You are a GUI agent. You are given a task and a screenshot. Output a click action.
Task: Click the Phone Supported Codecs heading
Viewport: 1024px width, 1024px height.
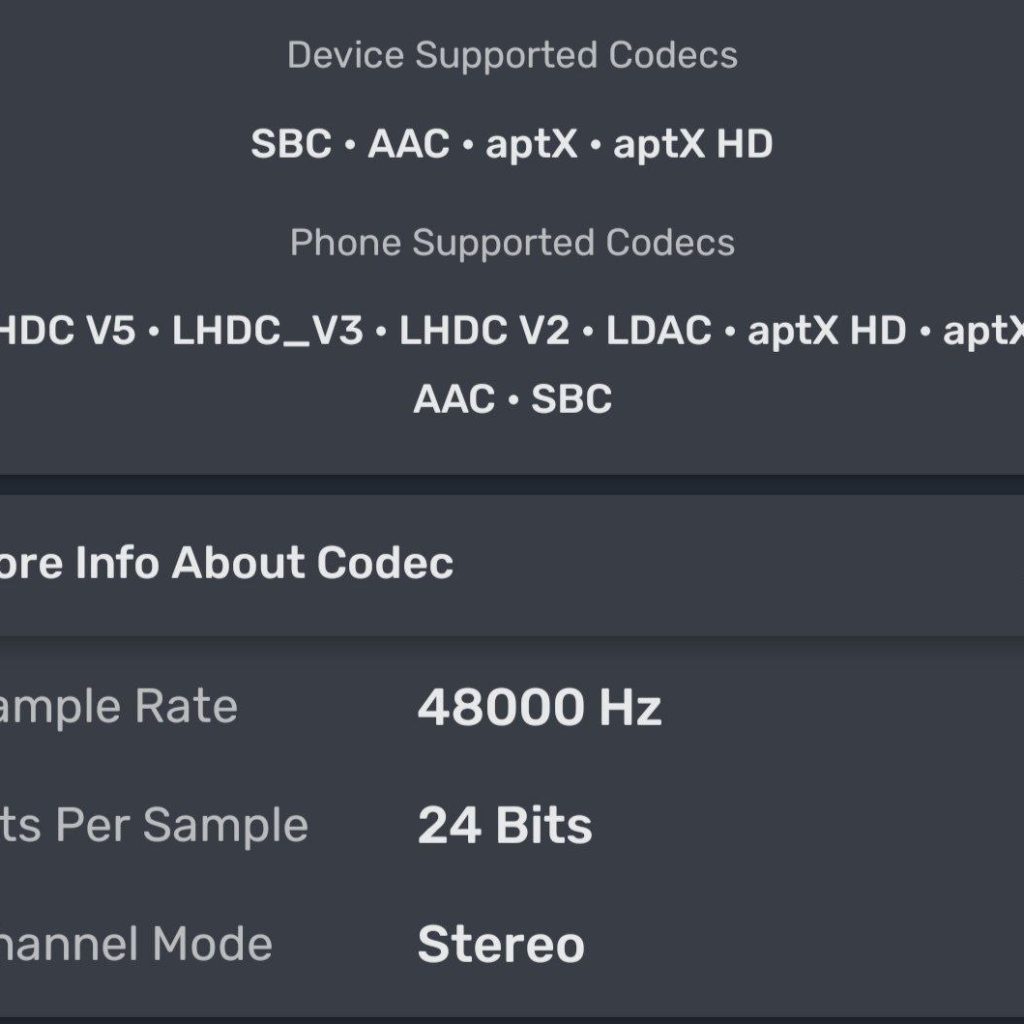click(512, 243)
